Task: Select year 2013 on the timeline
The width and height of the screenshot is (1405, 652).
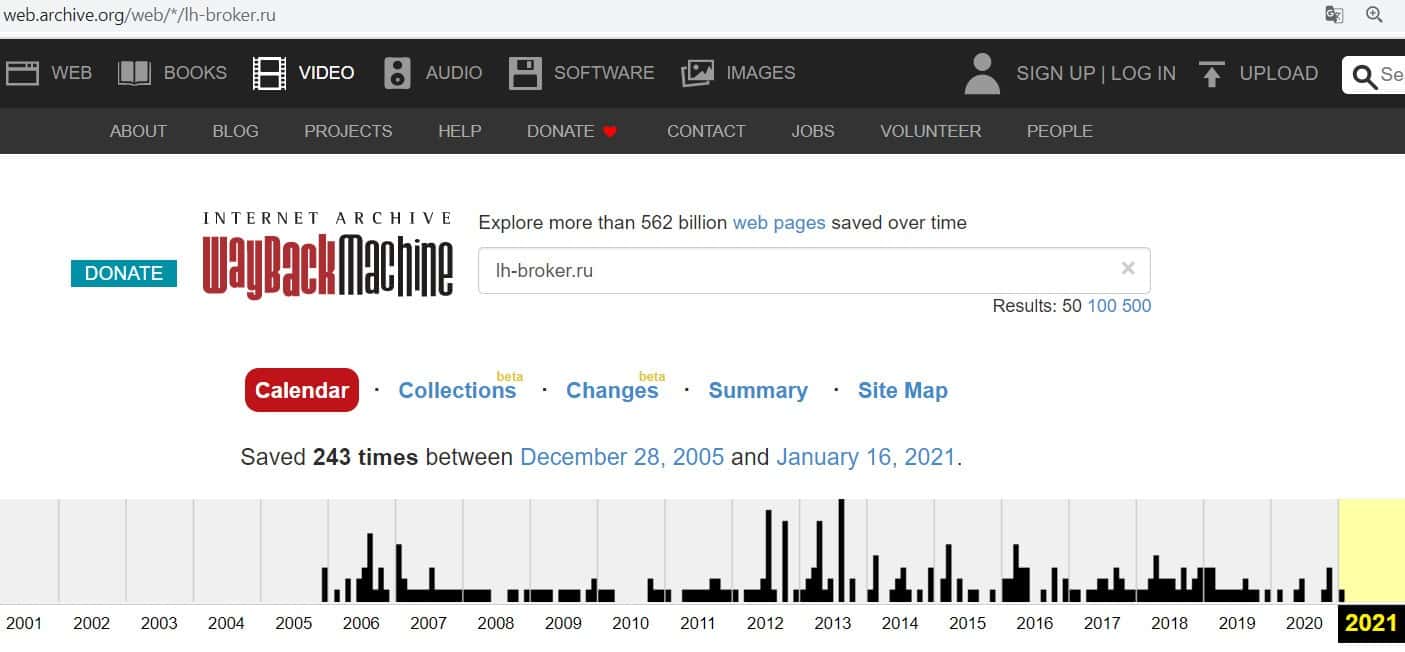Action: coord(833,623)
